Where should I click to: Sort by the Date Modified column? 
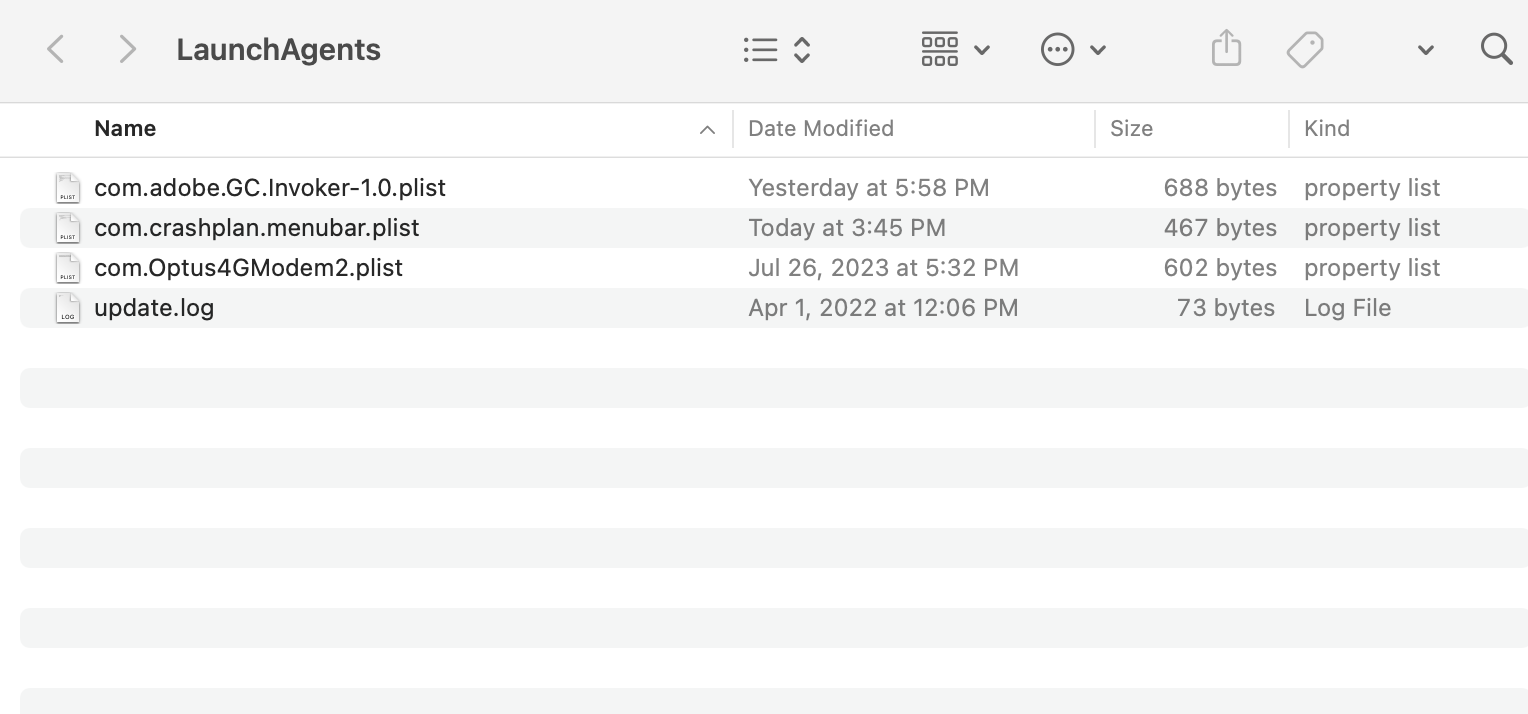[821, 128]
